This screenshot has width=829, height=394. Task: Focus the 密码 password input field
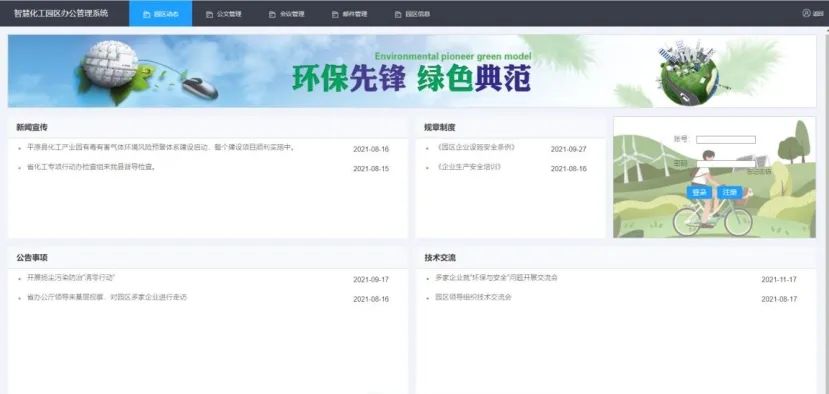726,164
